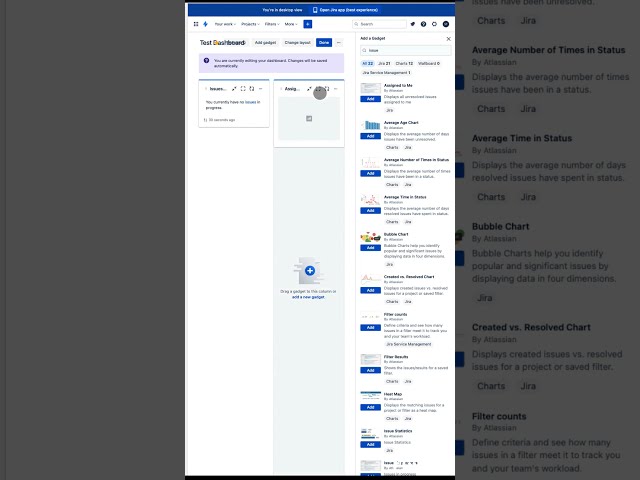640x480 pixels.
Task: Open the help question mark icon
Action: pos(423,24)
